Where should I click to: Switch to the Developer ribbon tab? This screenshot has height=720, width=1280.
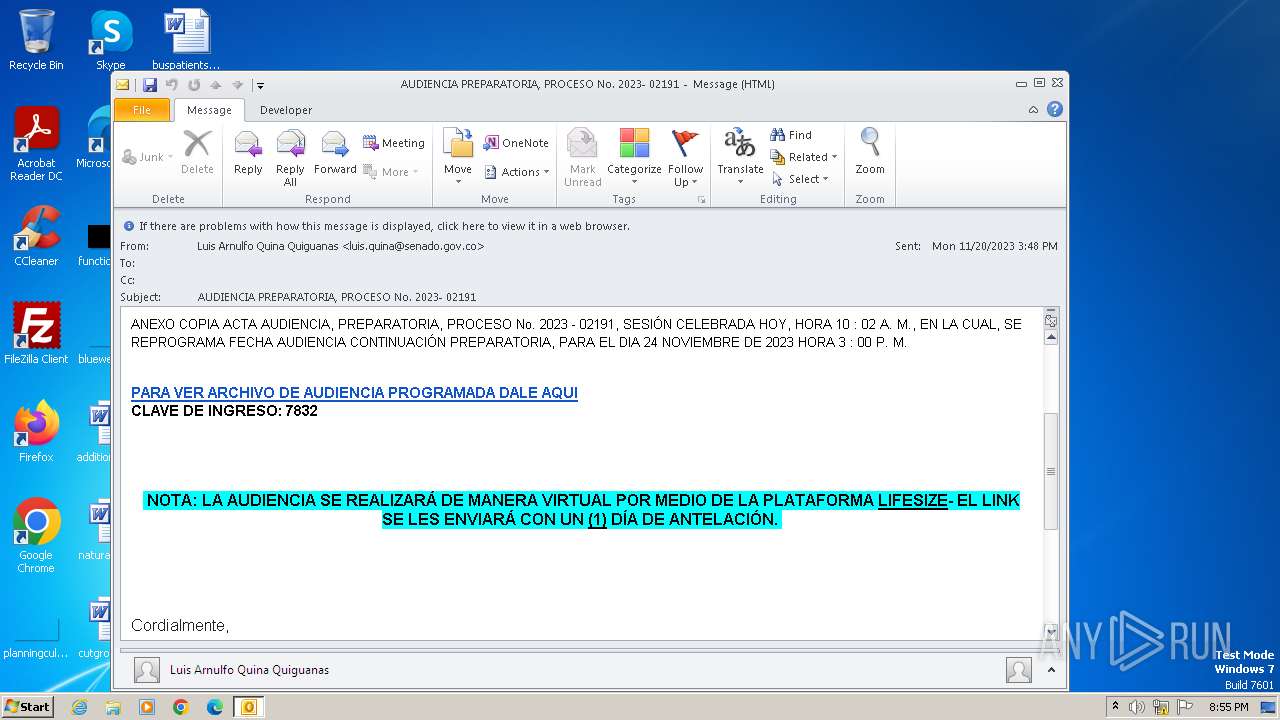[286, 110]
